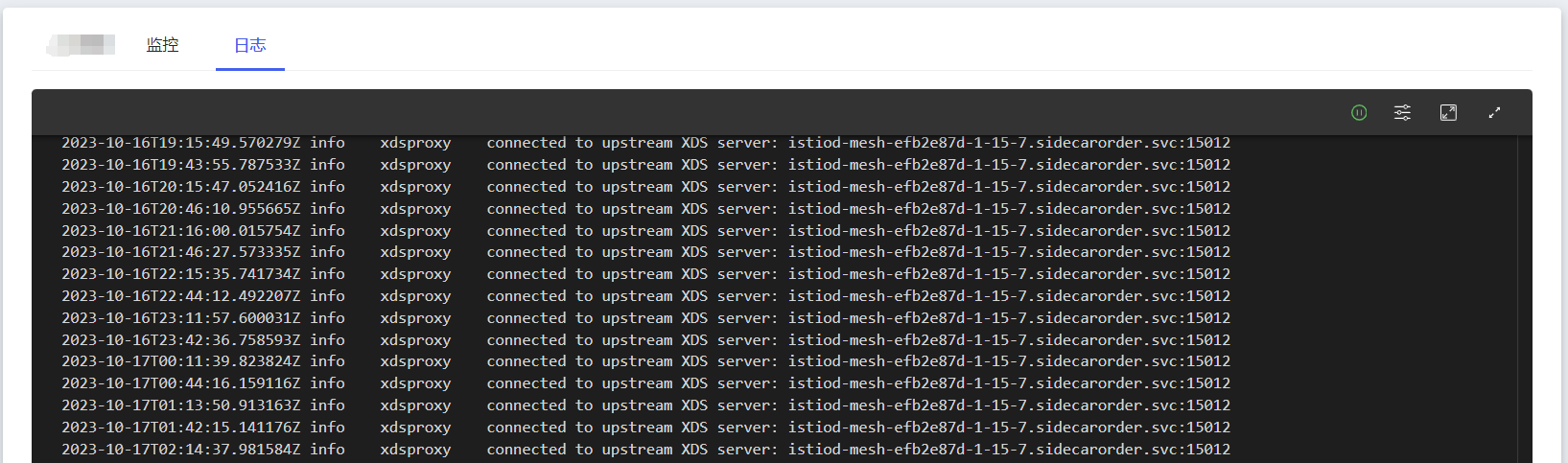
Task: Pause the live log stream
Action: [1359, 112]
